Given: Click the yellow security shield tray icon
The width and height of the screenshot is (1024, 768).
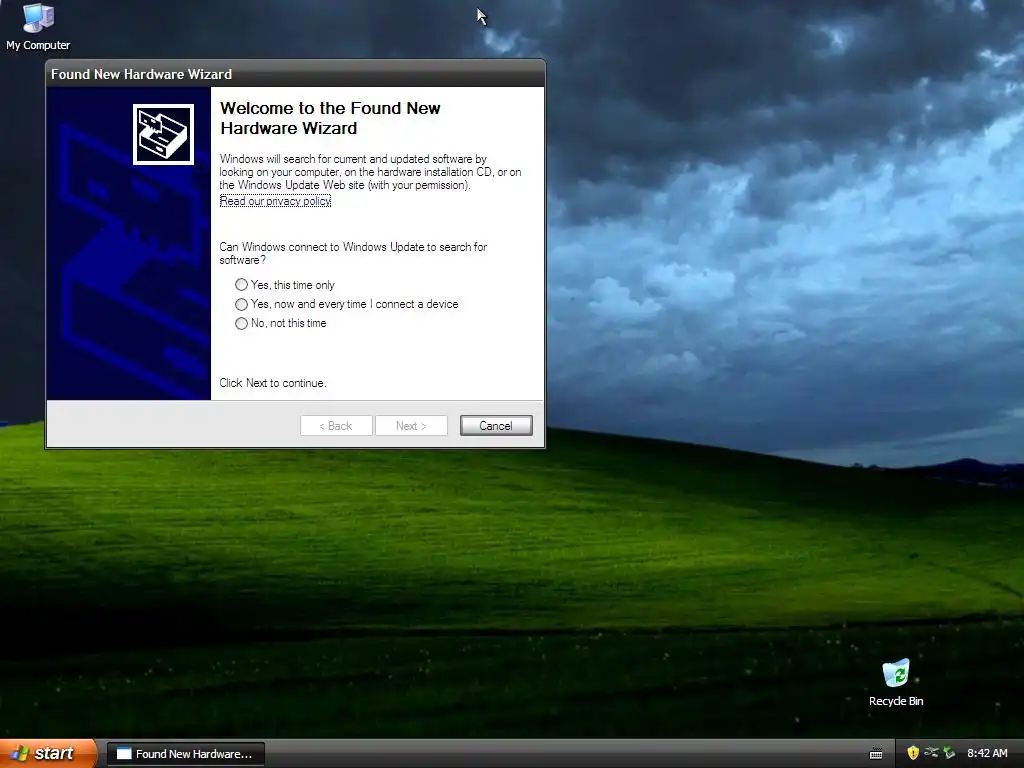Looking at the screenshot, I should click(913, 753).
